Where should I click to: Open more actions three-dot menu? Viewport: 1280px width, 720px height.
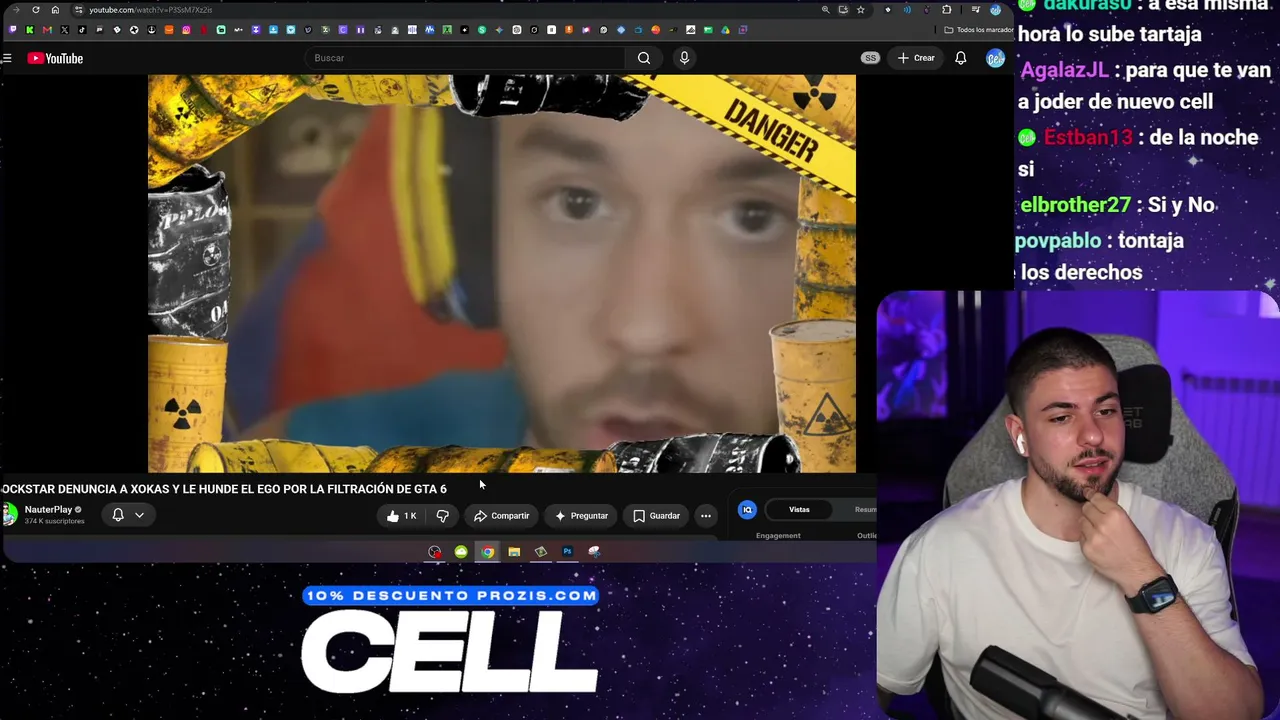[706, 516]
